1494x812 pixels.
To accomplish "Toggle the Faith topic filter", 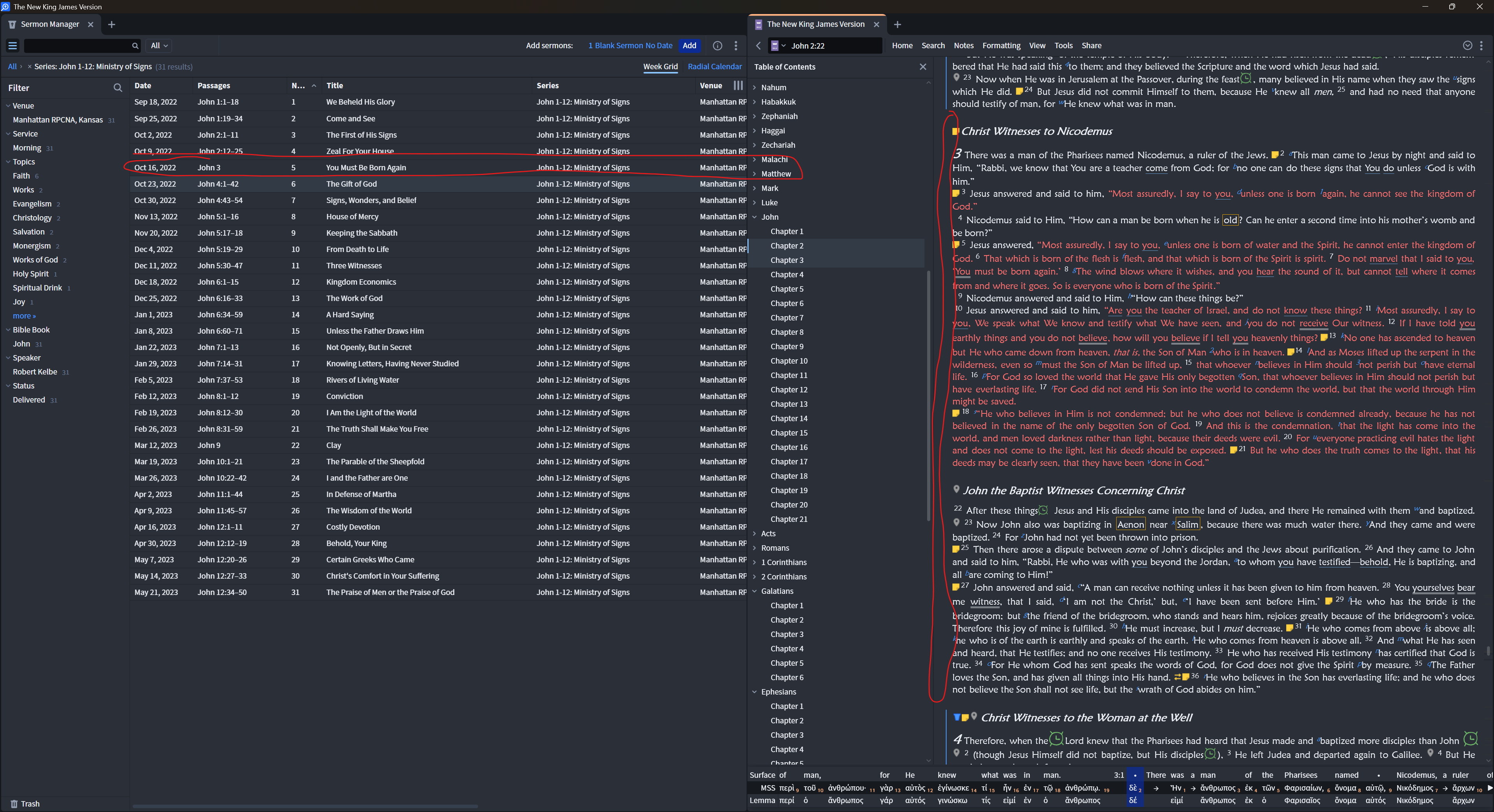I will click(21, 176).
